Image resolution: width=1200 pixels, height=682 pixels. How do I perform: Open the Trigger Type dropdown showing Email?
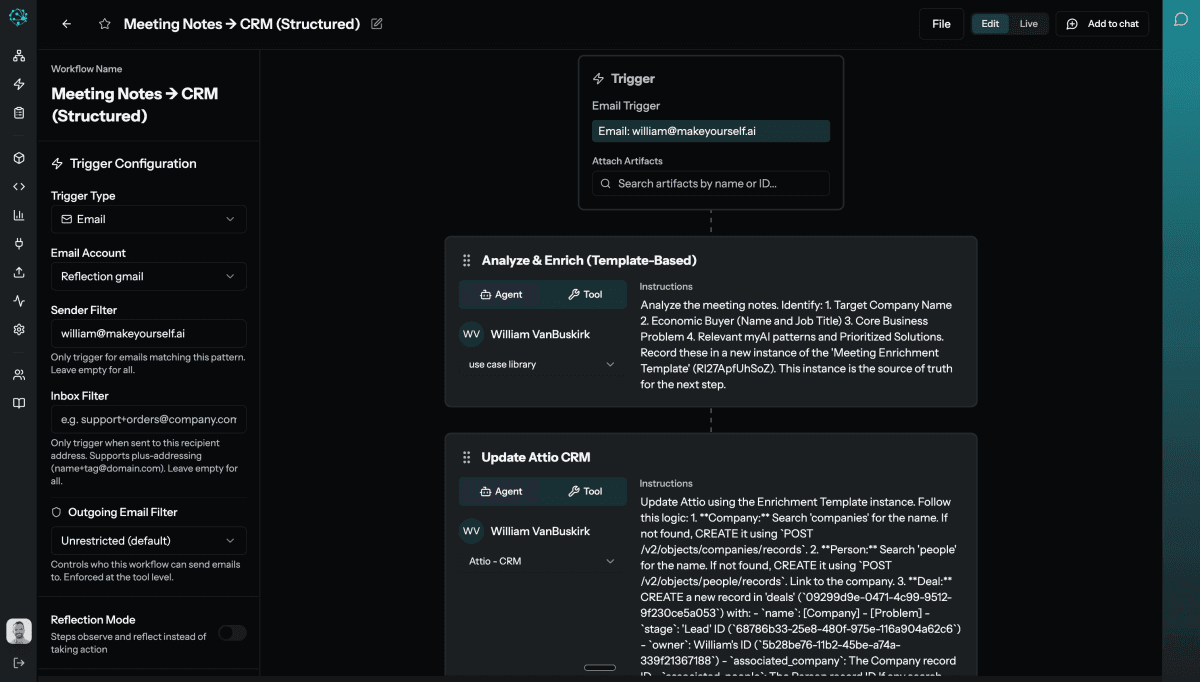pyautogui.click(x=148, y=218)
